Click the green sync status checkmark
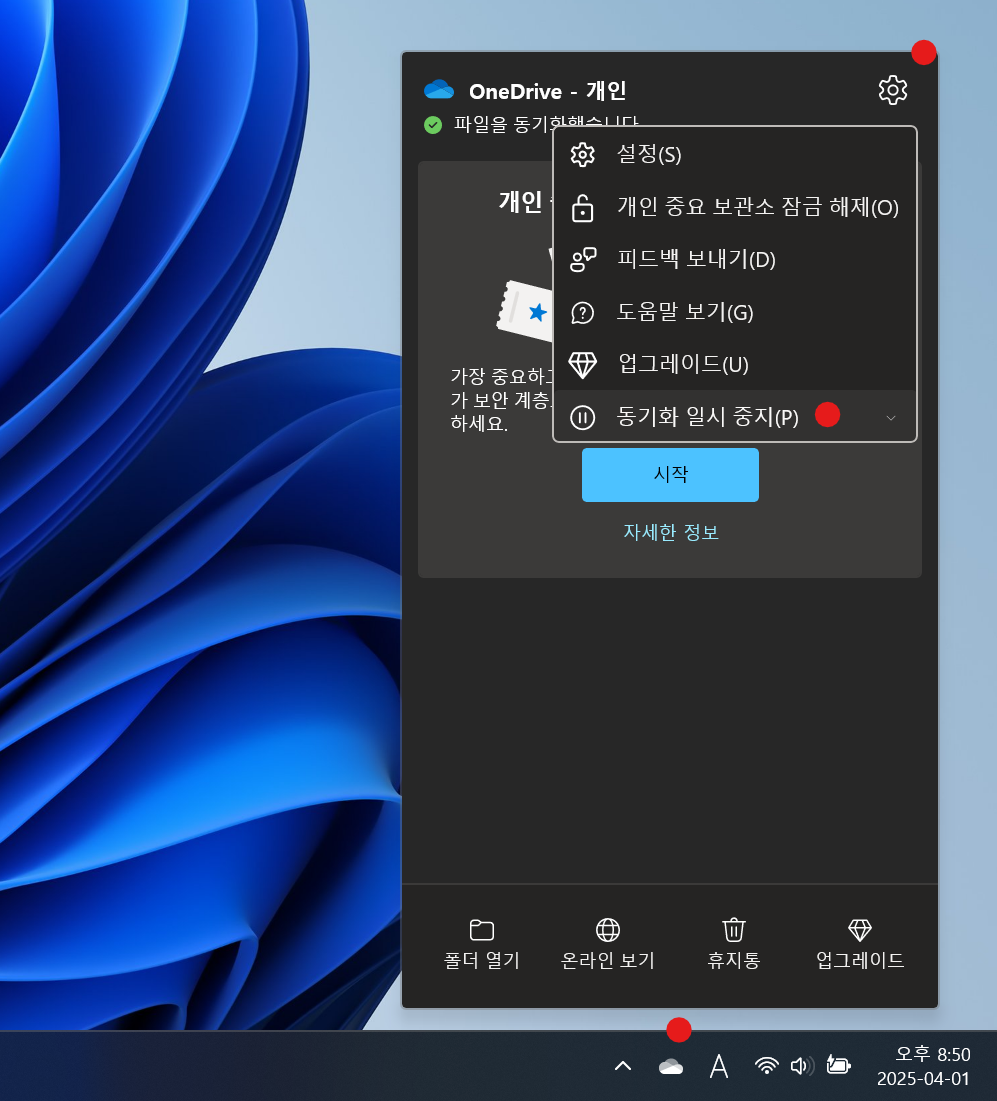This screenshot has width=997, height=1101. pyautogui.click(x=433, y=125)
